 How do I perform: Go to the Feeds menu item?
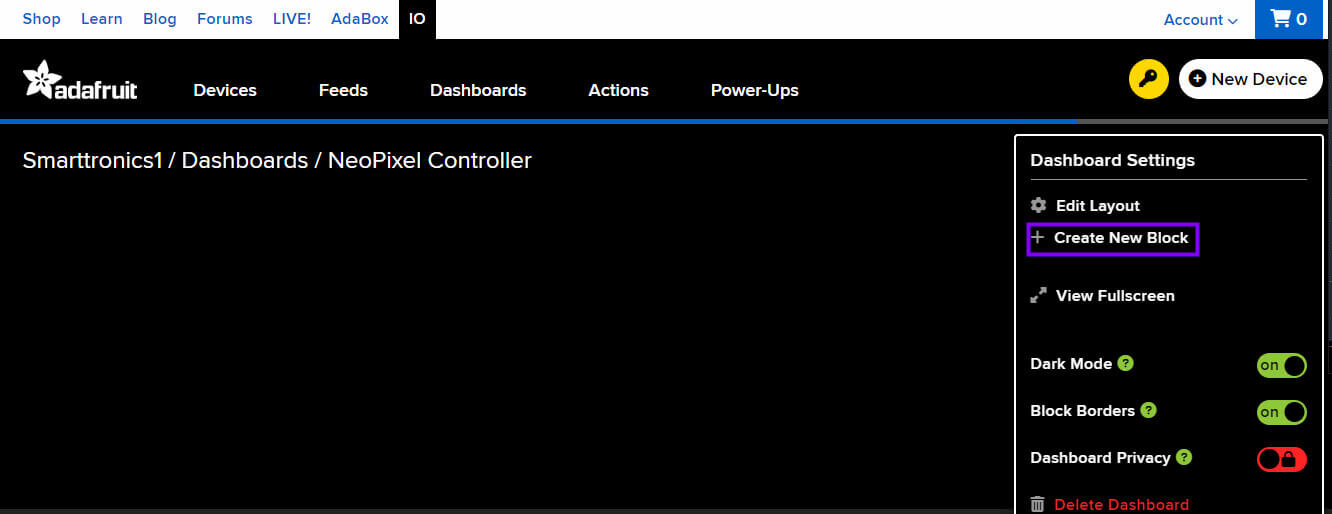[x=343, y=90]
